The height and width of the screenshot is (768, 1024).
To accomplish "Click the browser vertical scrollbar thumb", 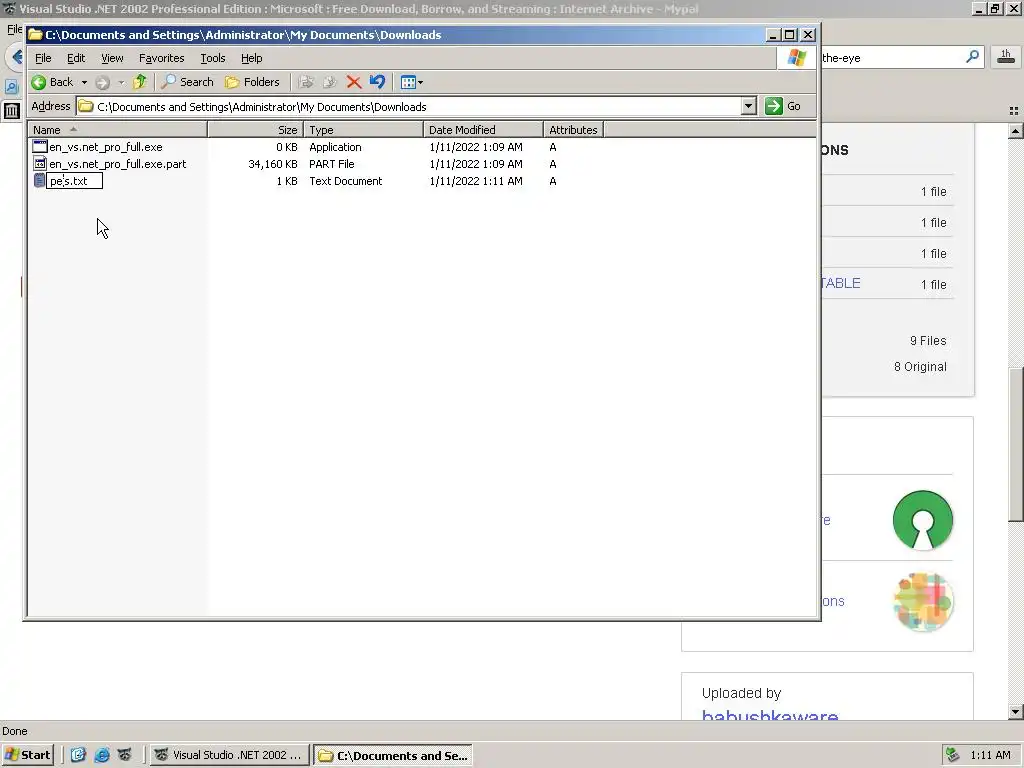I will click(1015, 444).
